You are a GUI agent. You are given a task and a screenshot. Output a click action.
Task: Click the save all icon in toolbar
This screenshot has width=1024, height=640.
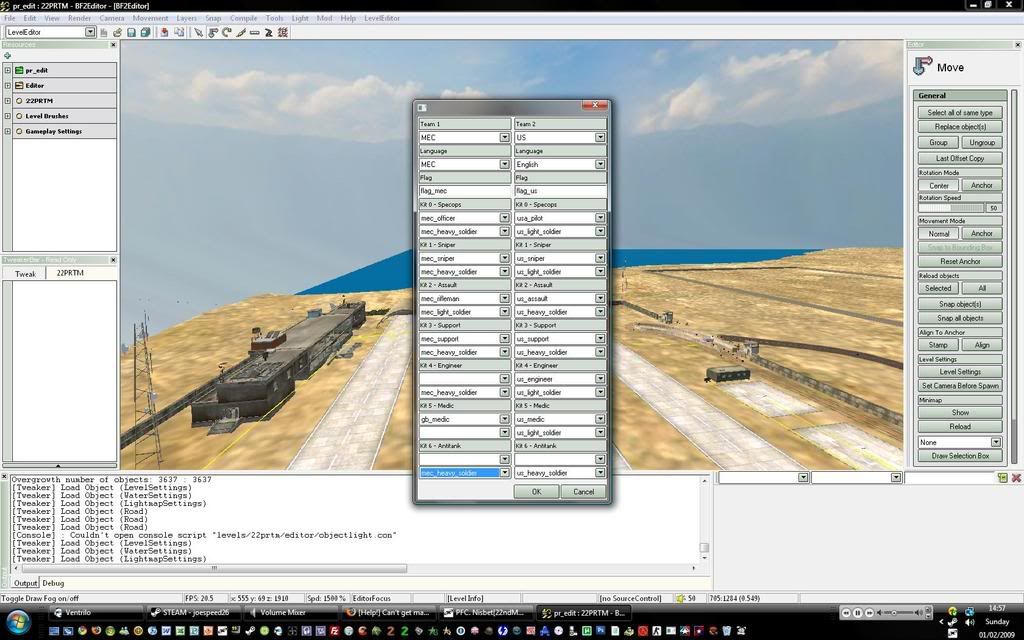point(146,32)
